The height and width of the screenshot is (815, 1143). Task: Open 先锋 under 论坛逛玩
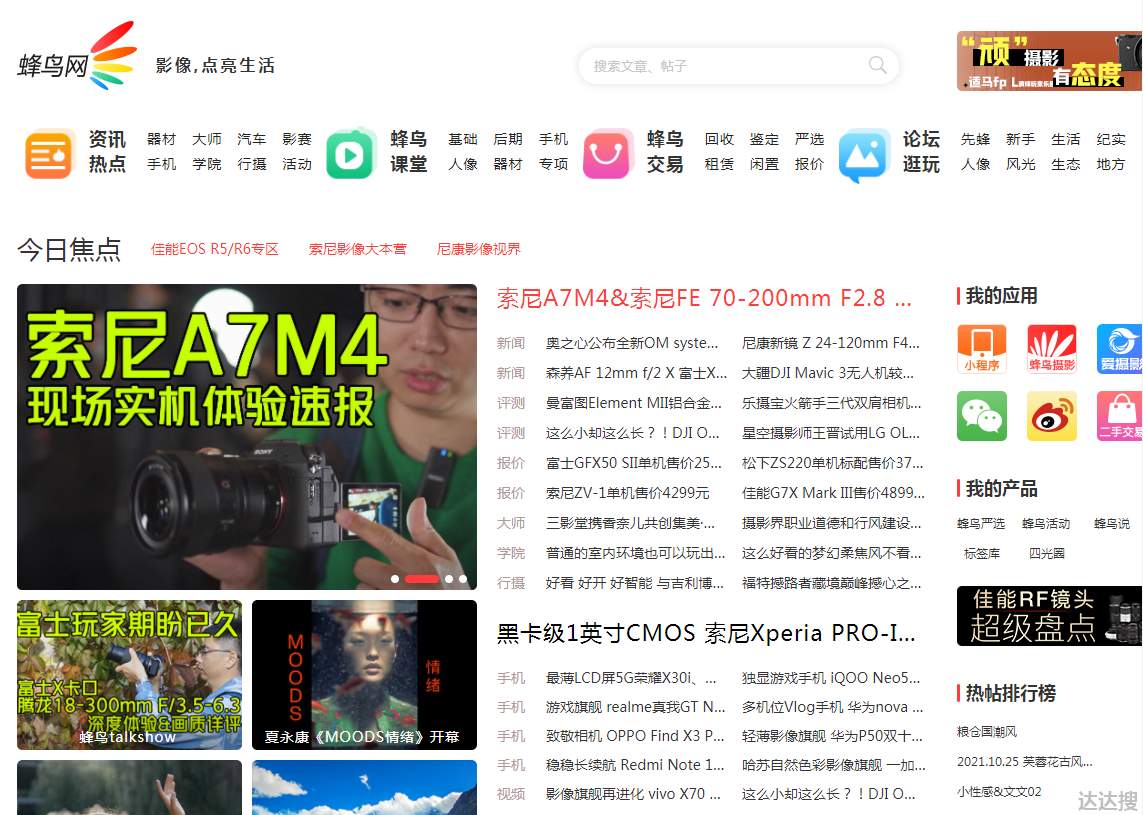[975, 139]
